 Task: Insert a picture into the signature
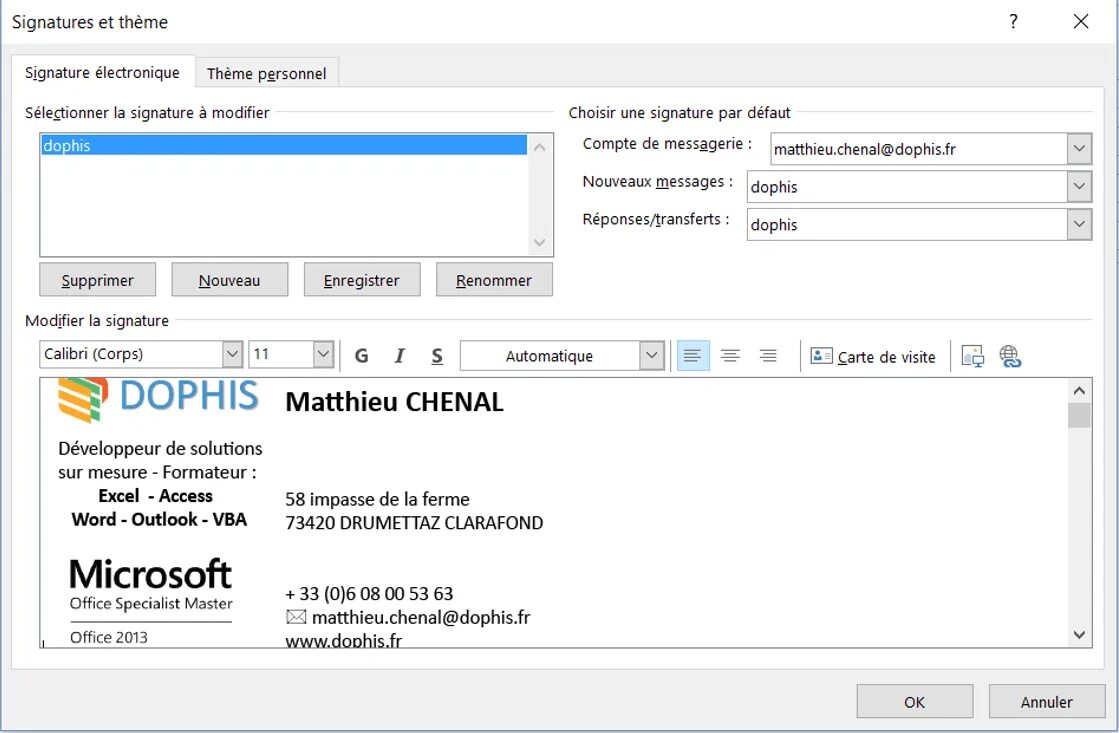pos(973,355)
